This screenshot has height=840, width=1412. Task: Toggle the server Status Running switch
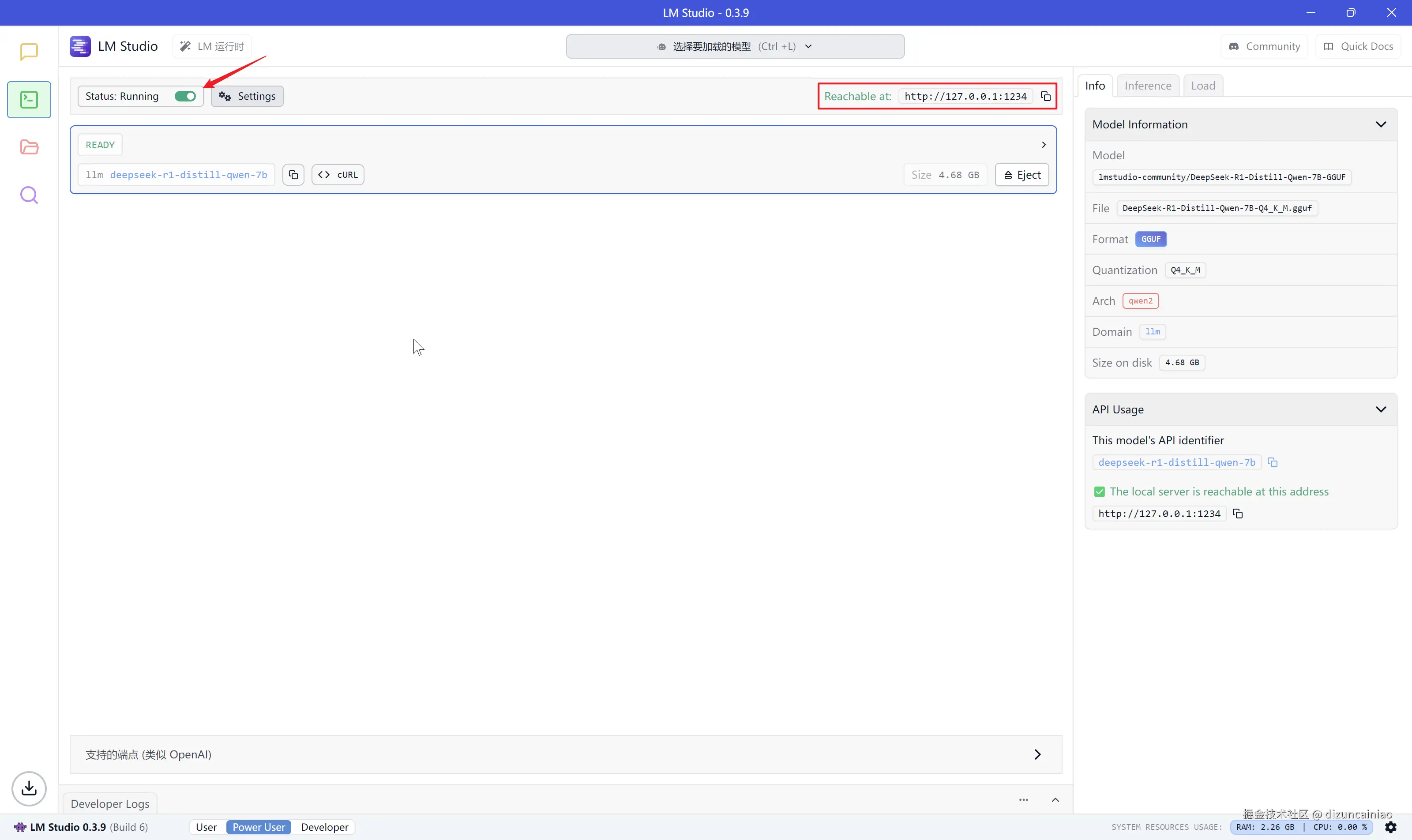(185, 96)
